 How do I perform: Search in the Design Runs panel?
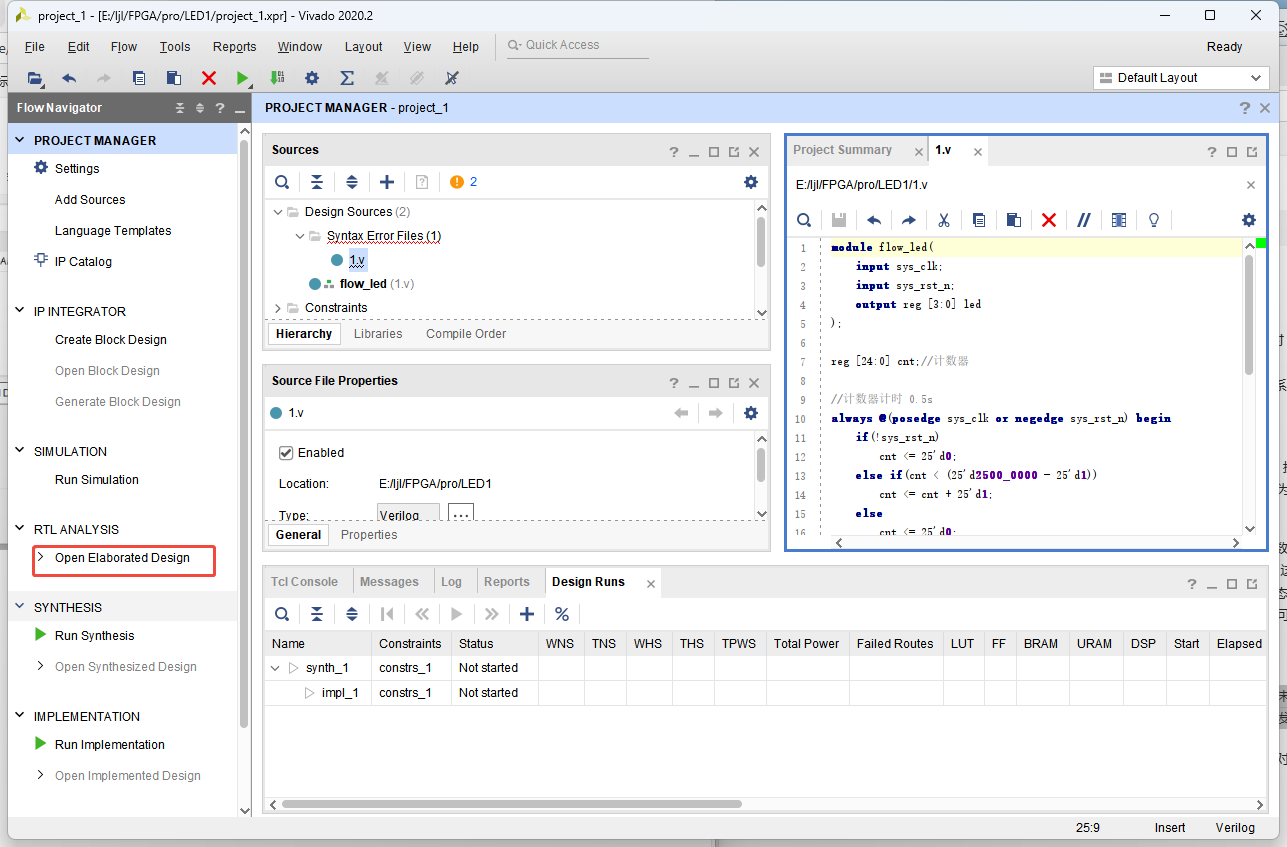pyautogui.click(x=283, y=614)
